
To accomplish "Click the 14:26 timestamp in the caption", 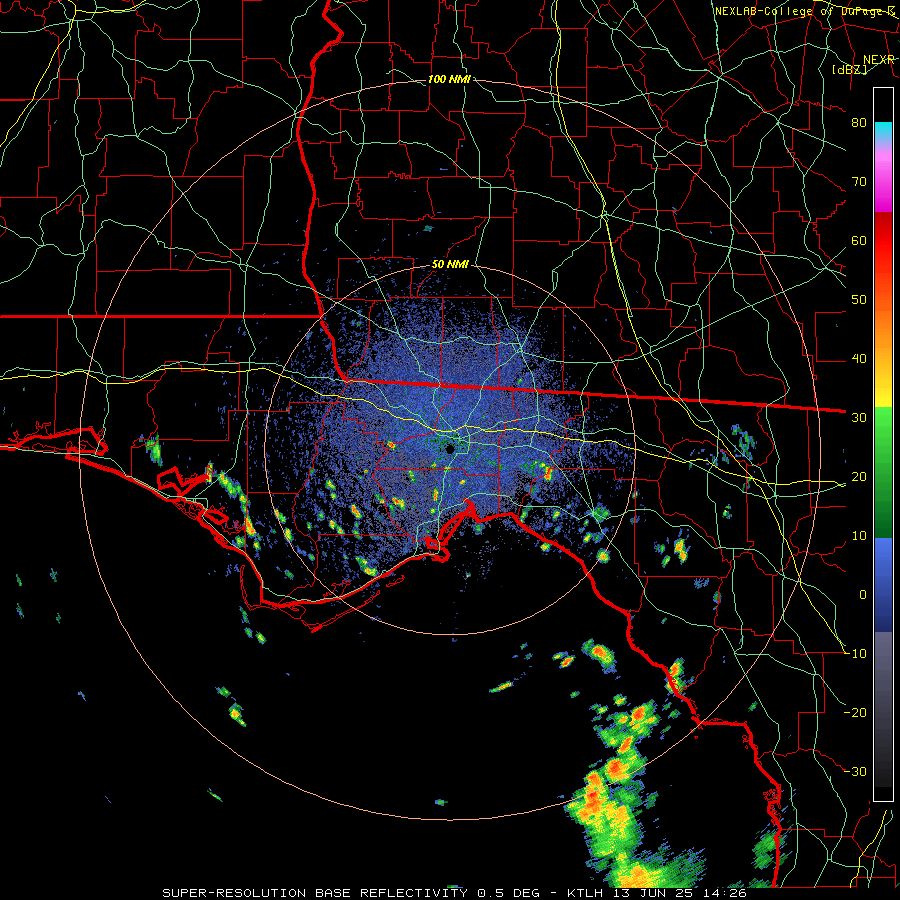I will point(722,893).
